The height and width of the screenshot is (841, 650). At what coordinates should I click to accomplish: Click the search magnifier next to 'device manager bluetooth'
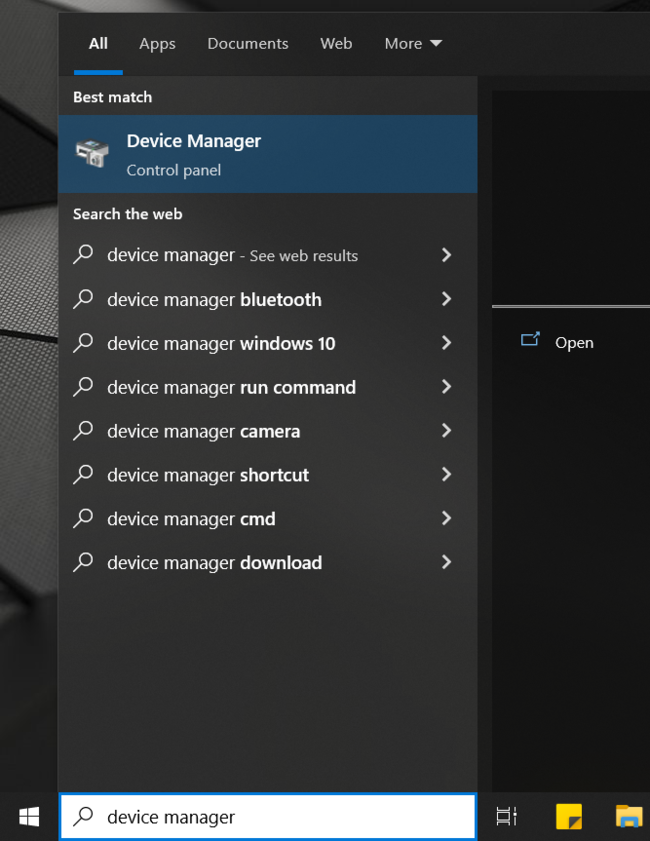click(84, 299)
